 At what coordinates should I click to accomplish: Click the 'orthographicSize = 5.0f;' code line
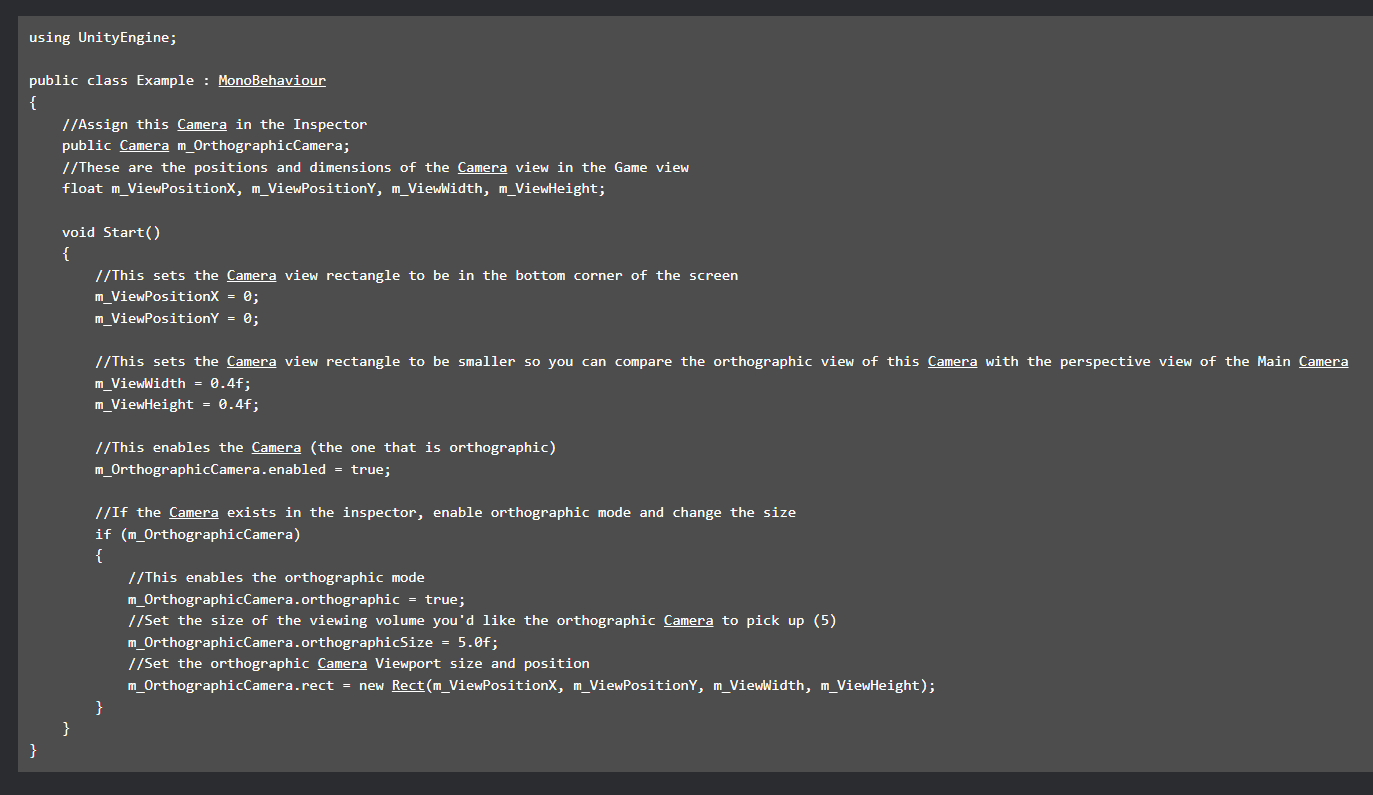(x=313, y=642)
